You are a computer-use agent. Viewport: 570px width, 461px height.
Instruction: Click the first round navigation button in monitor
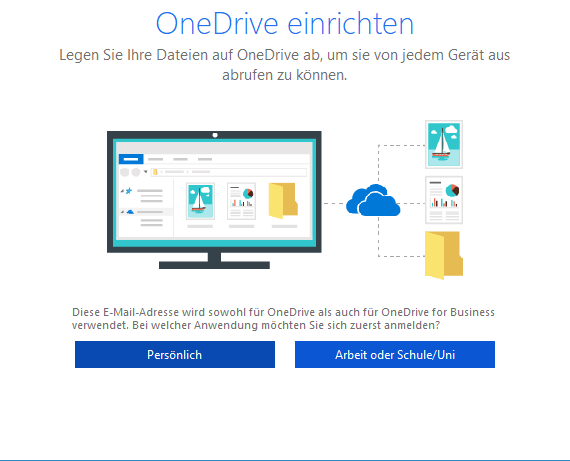pos(125,172)
